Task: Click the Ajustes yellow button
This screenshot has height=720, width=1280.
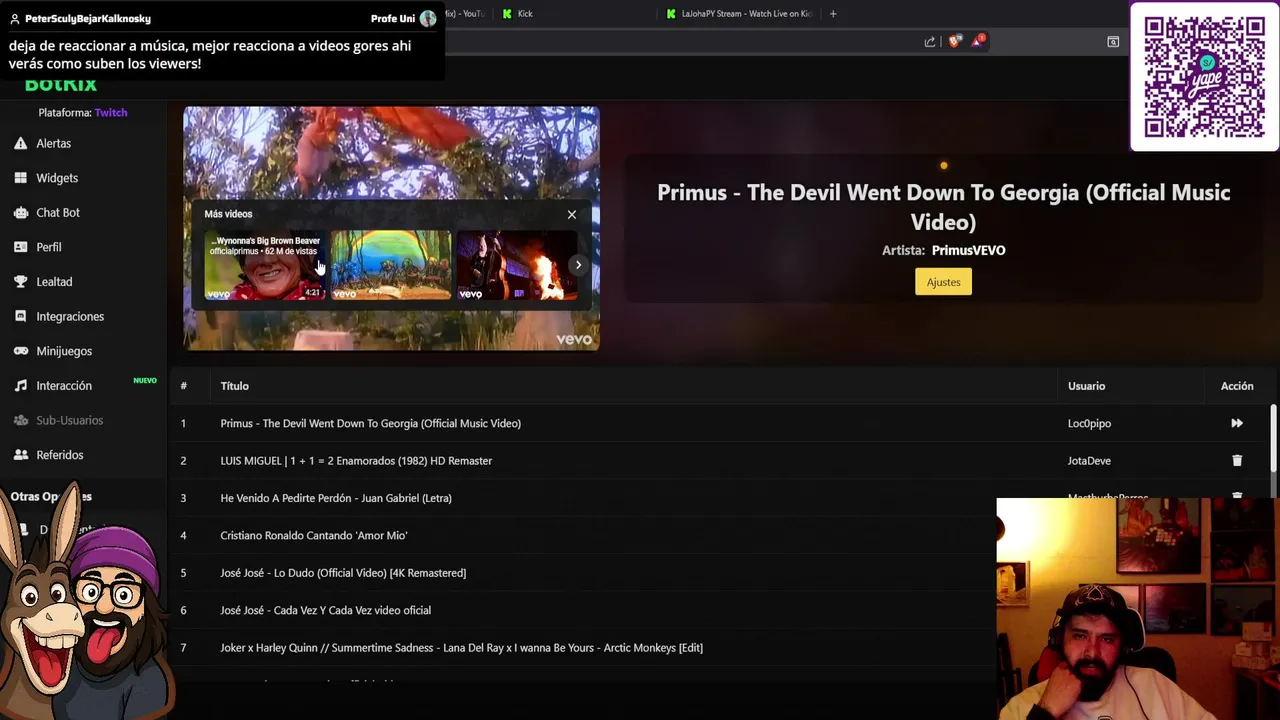Action: click(943, 282)
